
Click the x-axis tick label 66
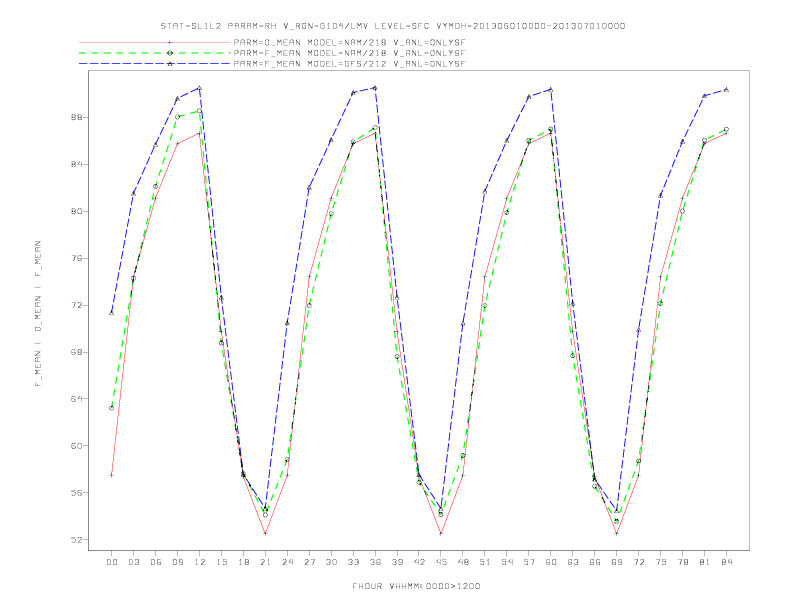click(x=595, y=562)
